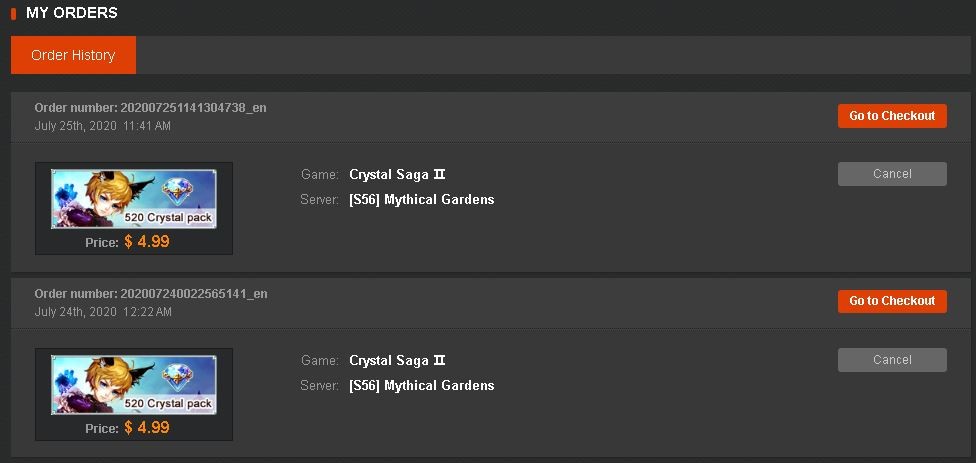The image size is (976, 463).
Task: Go to Checkout for July 25th order
Action: pyautogui.click(x=892, y=116)
